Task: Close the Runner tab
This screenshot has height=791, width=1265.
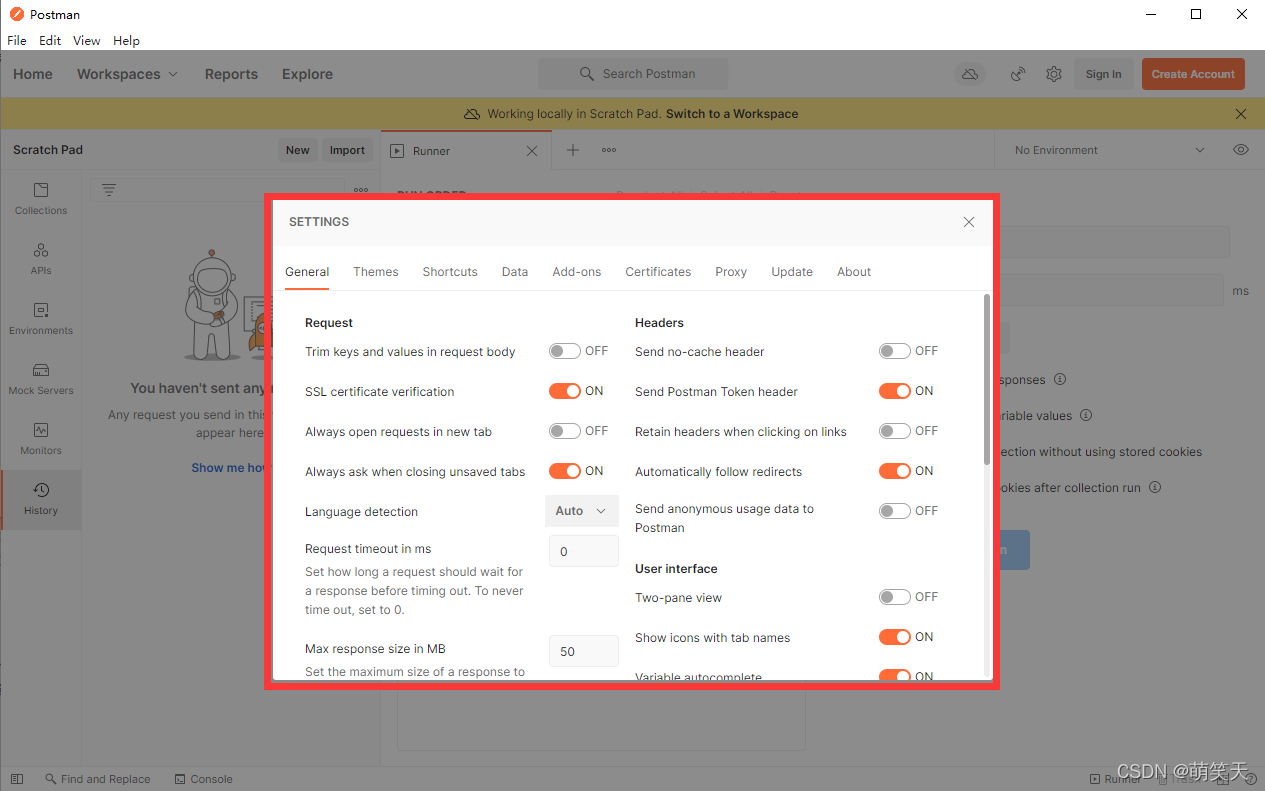Action: pyautogui.click(x=532, y=151)
